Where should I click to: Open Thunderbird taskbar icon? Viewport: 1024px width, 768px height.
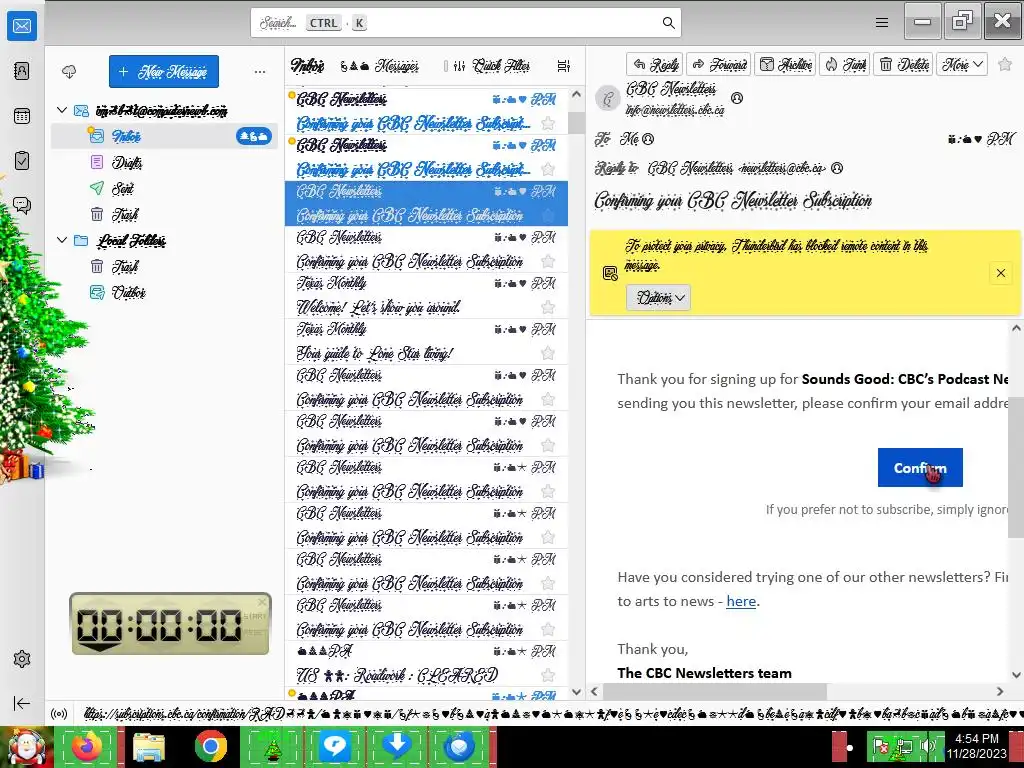tap(459, 746)
